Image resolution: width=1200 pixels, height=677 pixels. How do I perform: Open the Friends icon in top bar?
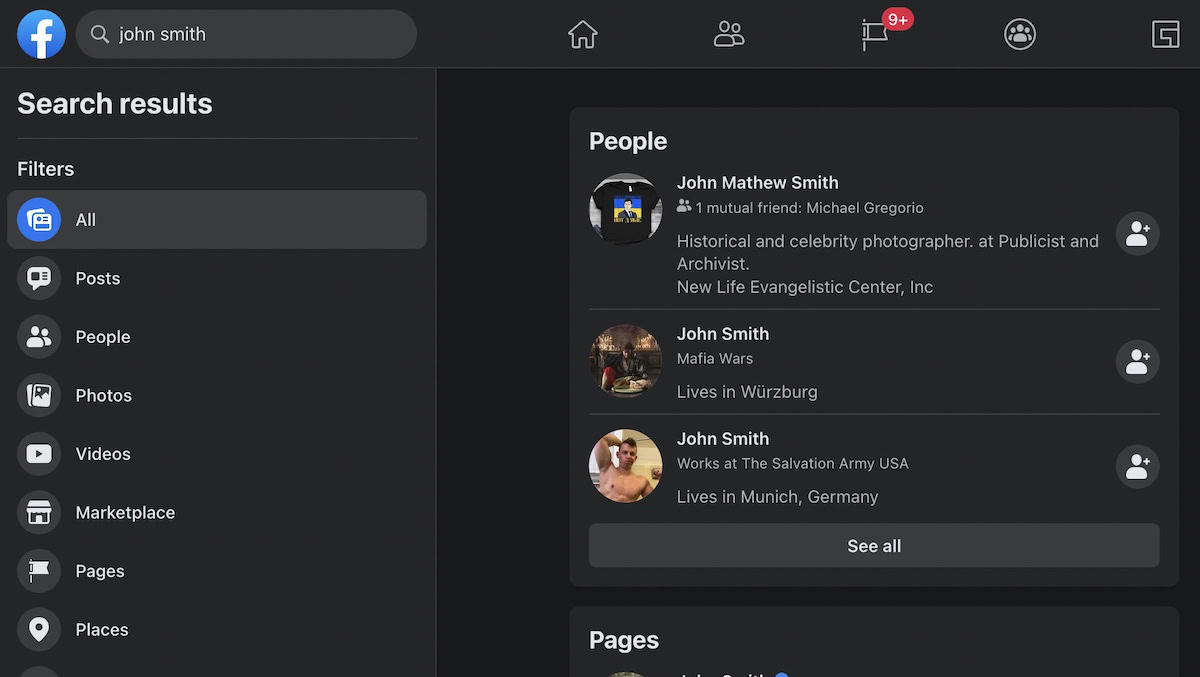pos(729,35)
